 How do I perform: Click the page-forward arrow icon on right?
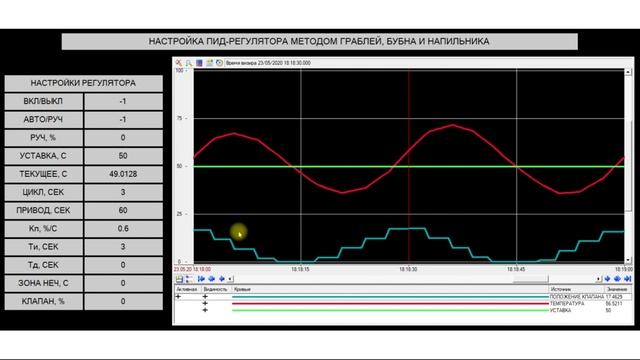[x=617, y=279]
